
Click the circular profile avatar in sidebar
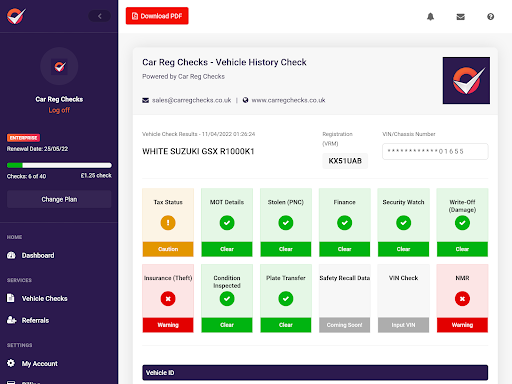click(59, 66)
